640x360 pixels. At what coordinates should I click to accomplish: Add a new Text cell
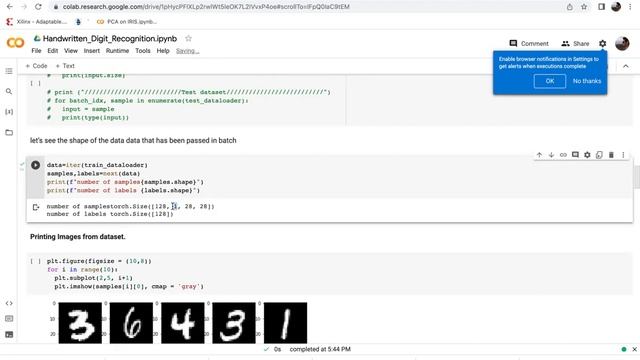tap(65, 66)
